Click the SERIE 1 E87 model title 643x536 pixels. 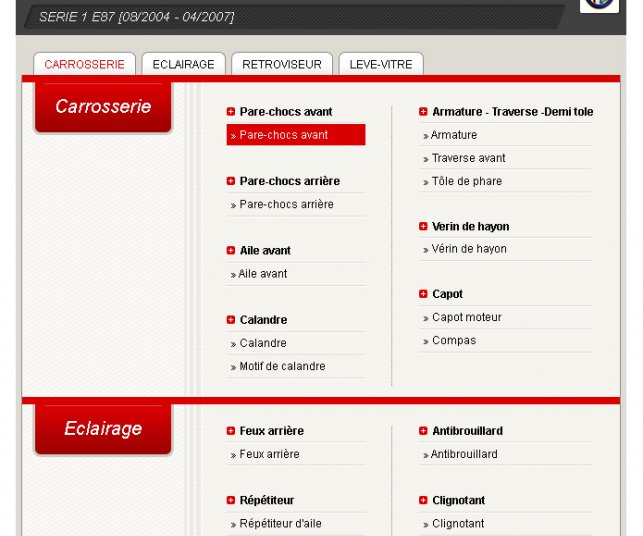click(x=137, y=17)
